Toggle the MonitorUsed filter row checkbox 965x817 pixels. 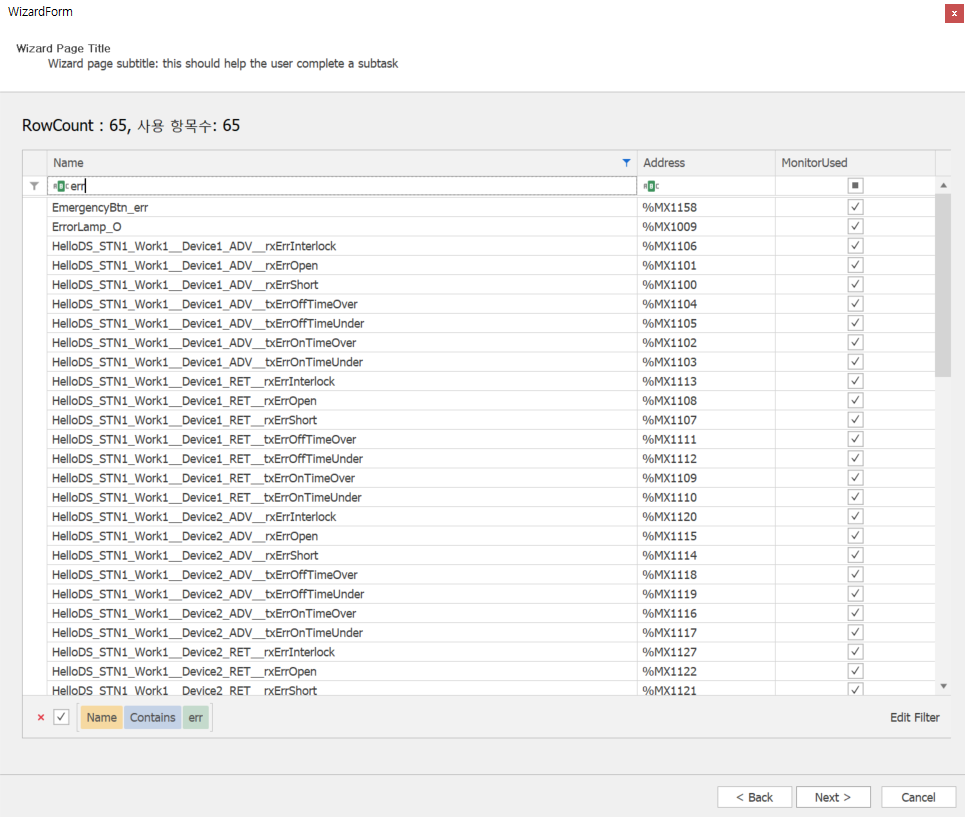pos(855,186)
